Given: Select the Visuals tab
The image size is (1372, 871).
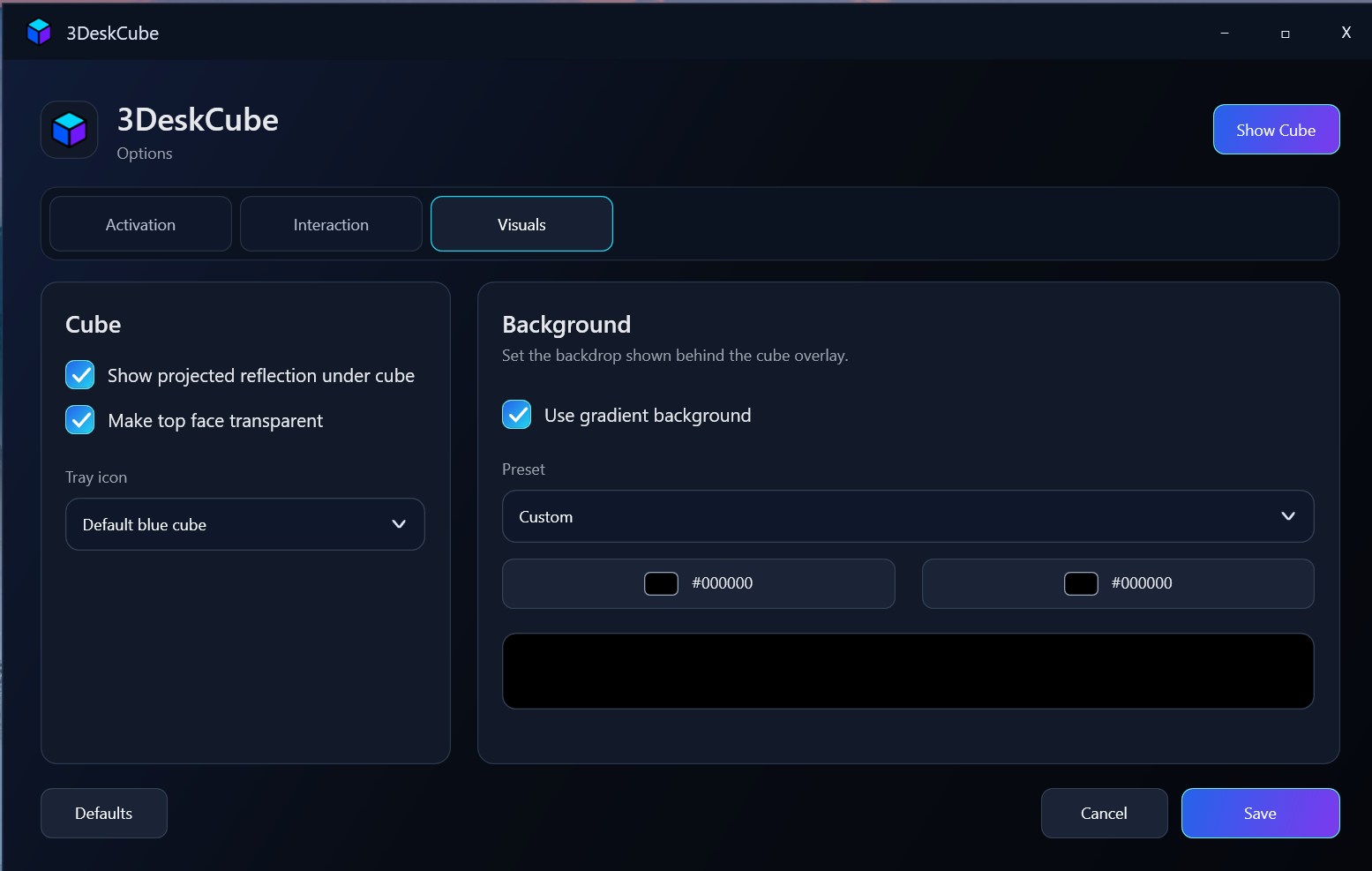Looking at the screenshot, I should (521, 224).
